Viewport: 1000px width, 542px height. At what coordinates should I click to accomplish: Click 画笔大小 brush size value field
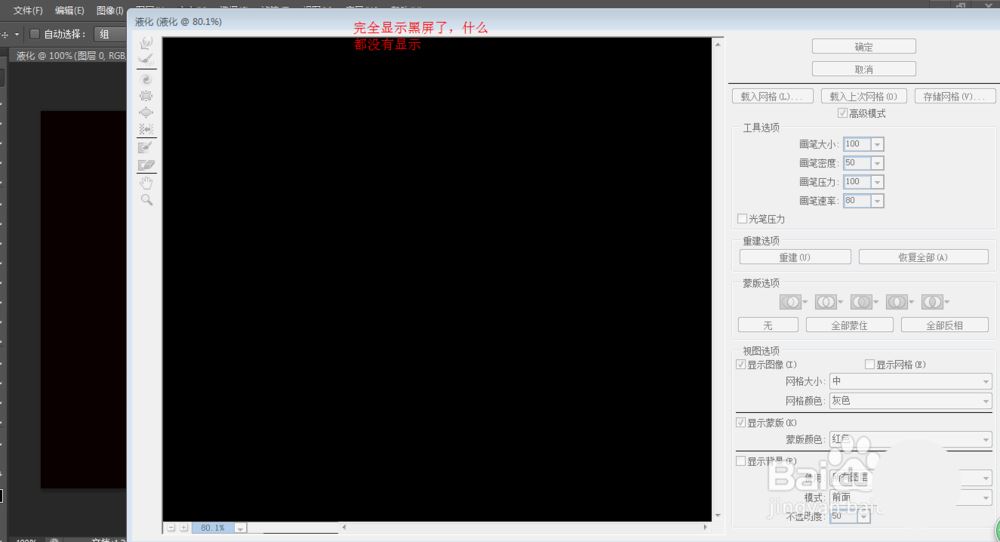[x=857, y=144]
